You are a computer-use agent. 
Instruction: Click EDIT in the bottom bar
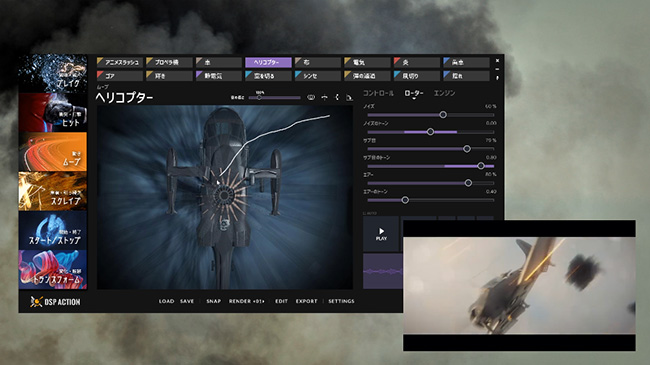[x=281, y=301]
